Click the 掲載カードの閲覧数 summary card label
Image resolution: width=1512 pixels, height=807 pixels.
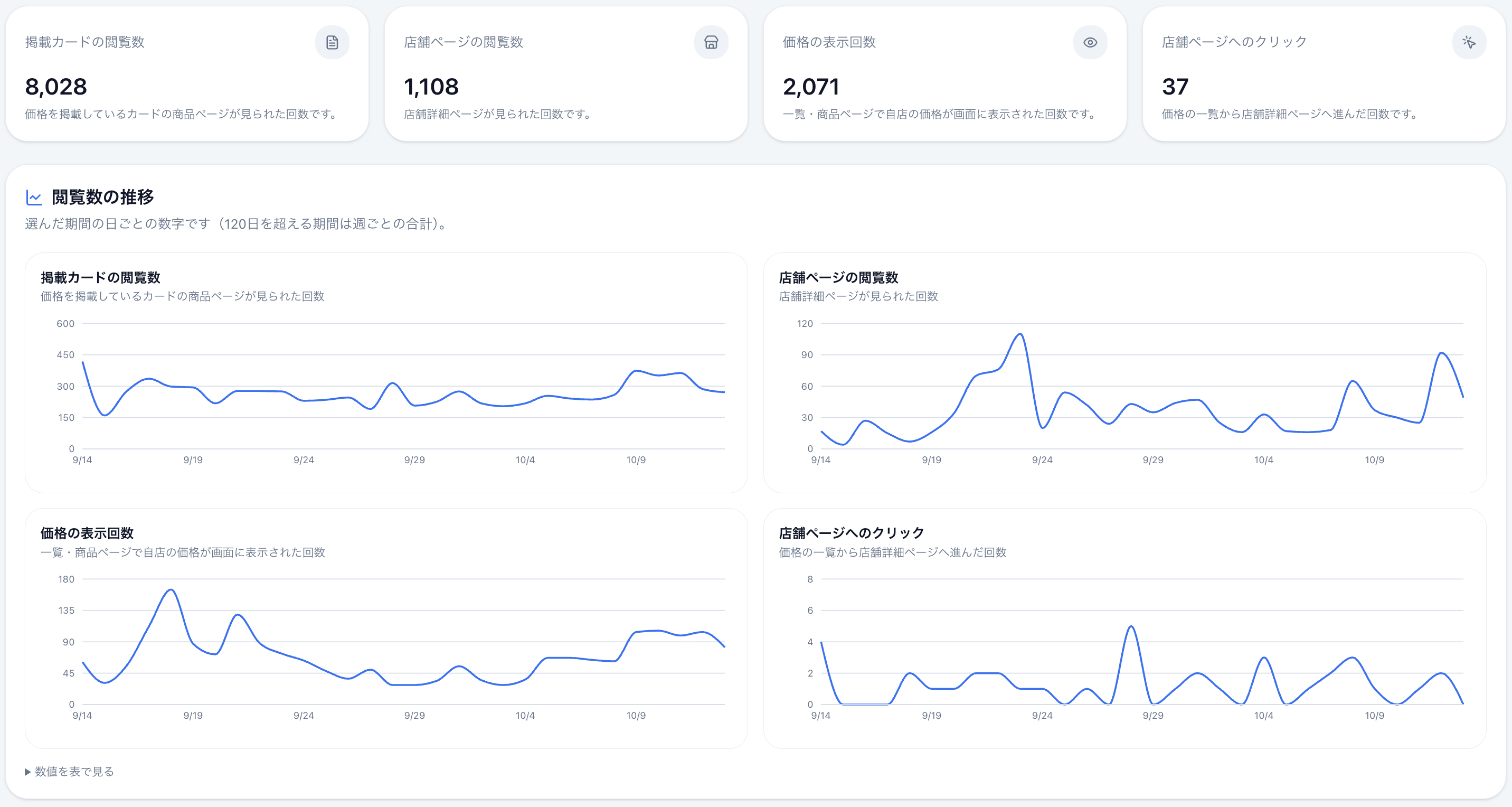pos(84,42)
